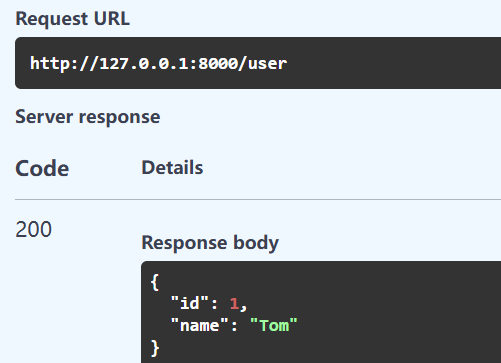The height and width of the screenshot is (363, 501).
Task: Click the divider line below Code header
Action: tap(258, 200)
